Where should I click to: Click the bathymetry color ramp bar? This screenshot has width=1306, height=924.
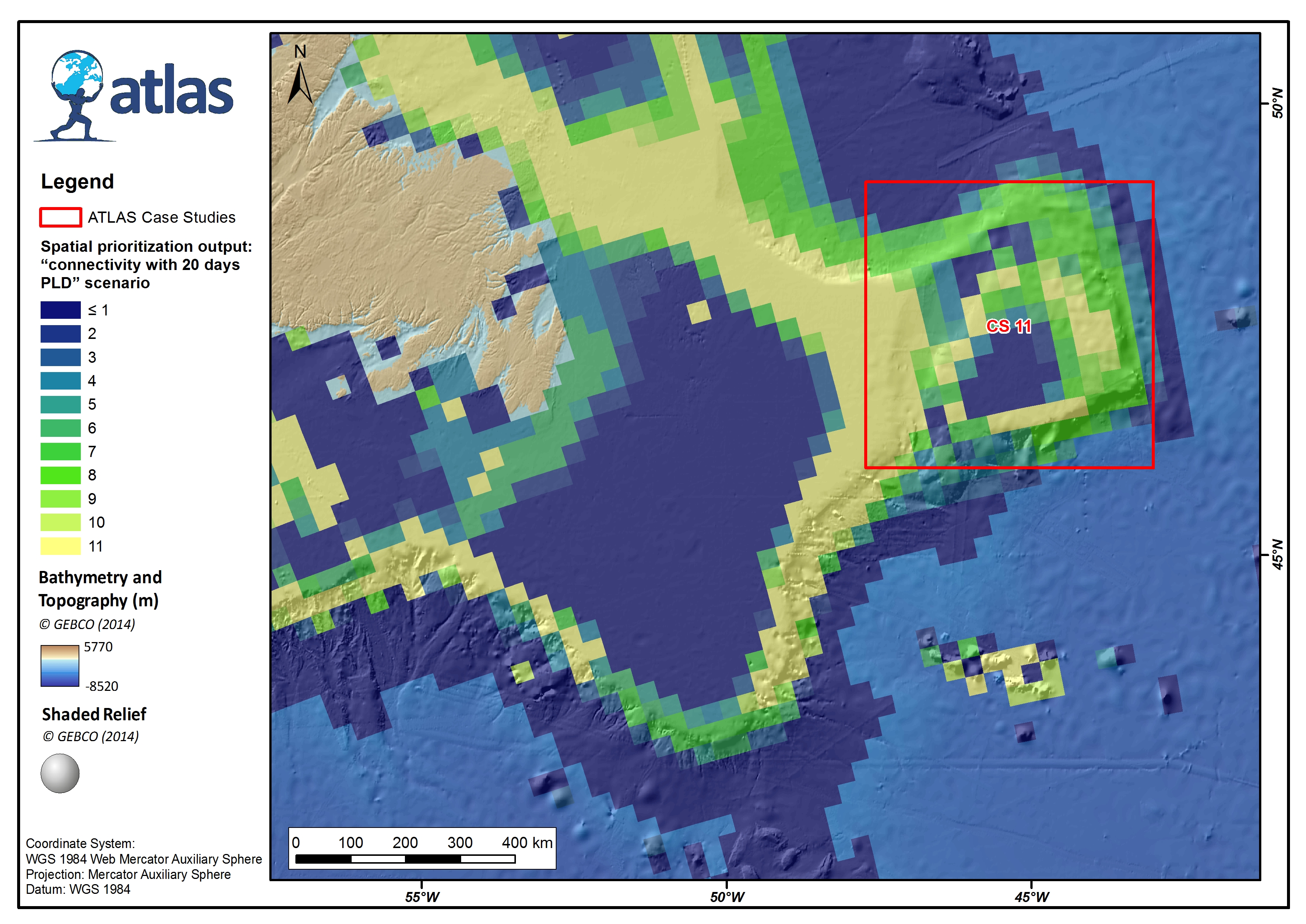[x=60, y=666]
